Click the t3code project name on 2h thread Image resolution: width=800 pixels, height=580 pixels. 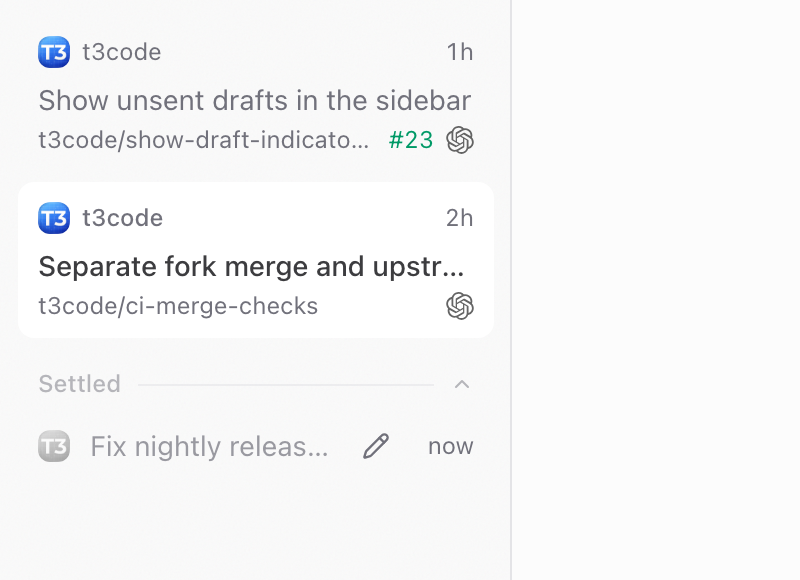pos(123,218)
